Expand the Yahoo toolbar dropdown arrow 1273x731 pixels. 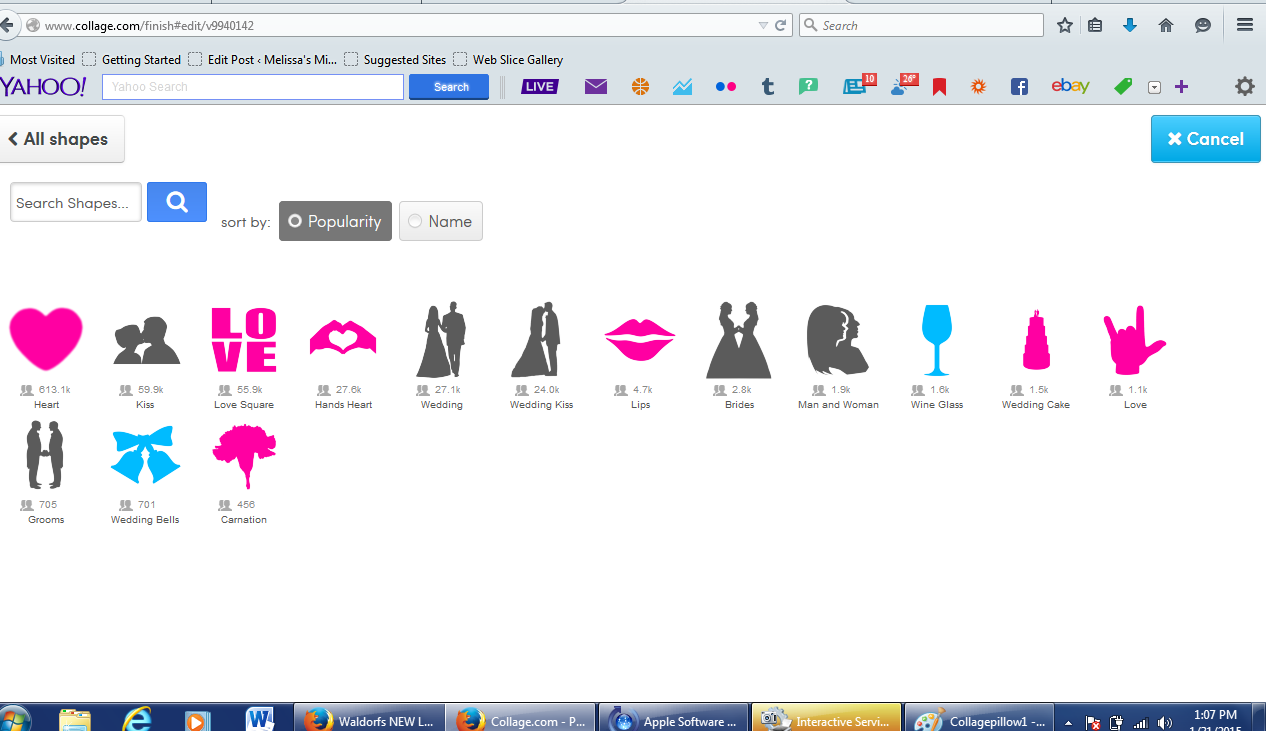click(1154, 87)
